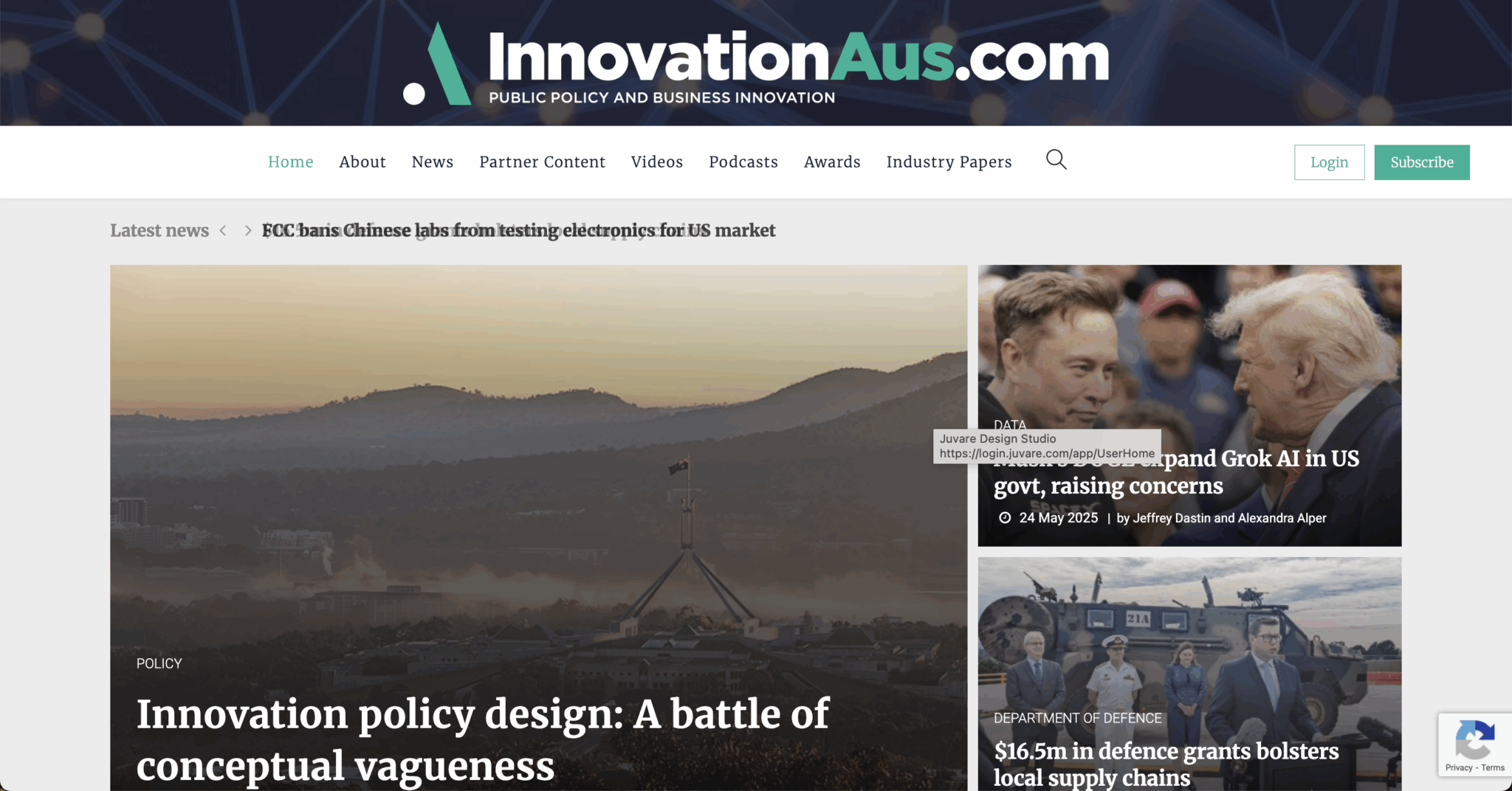Open Partner Content page
The height and width of the screenshot is (791, 1512).
(x=543, y=162)
